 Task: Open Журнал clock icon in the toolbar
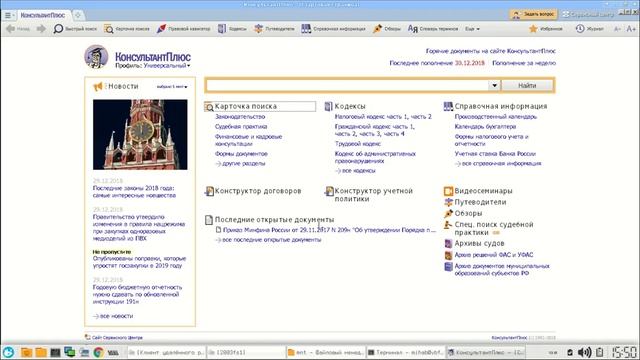point(589,29)
